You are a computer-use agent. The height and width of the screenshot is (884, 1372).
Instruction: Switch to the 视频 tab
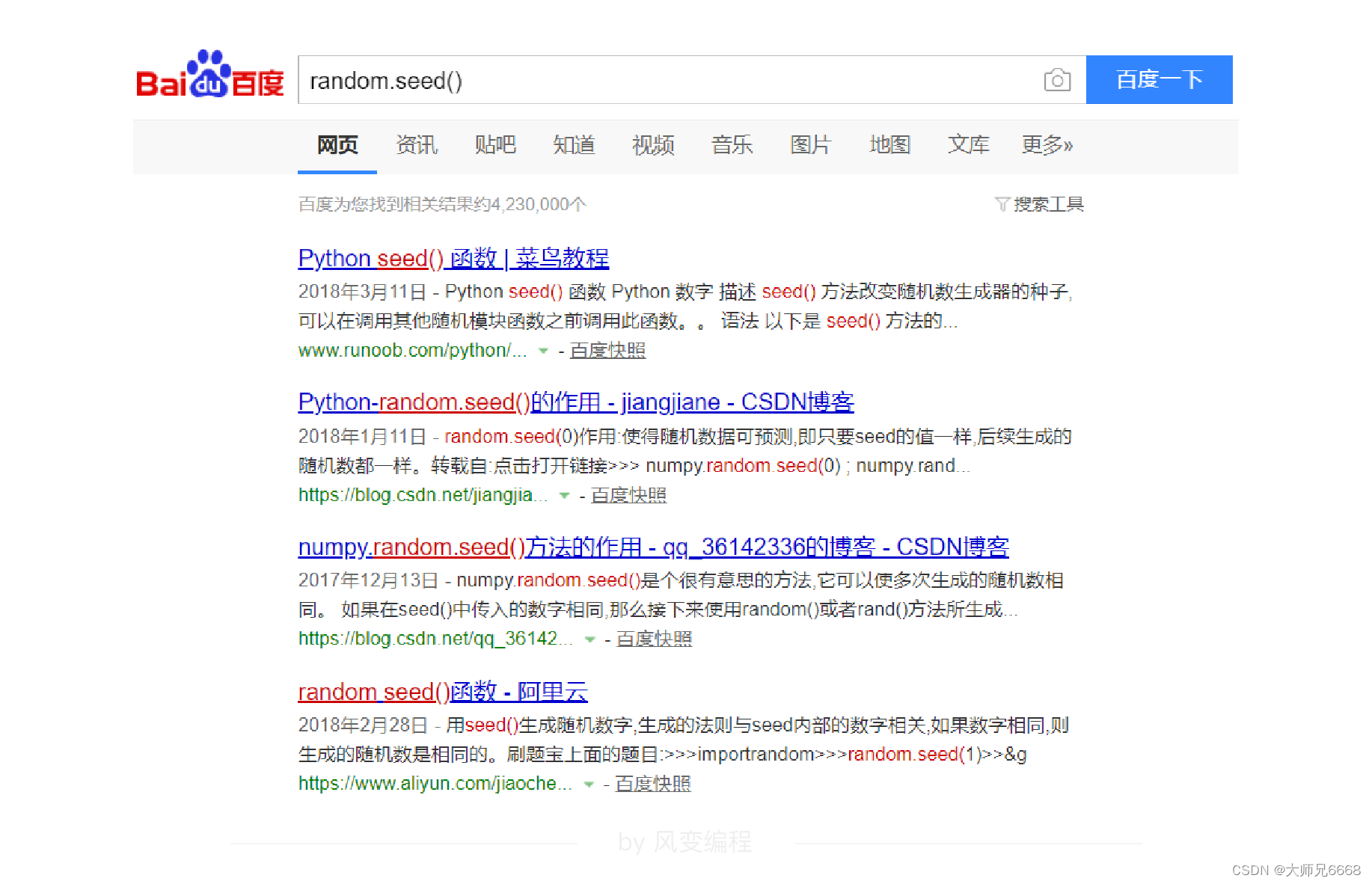[653, 144]
